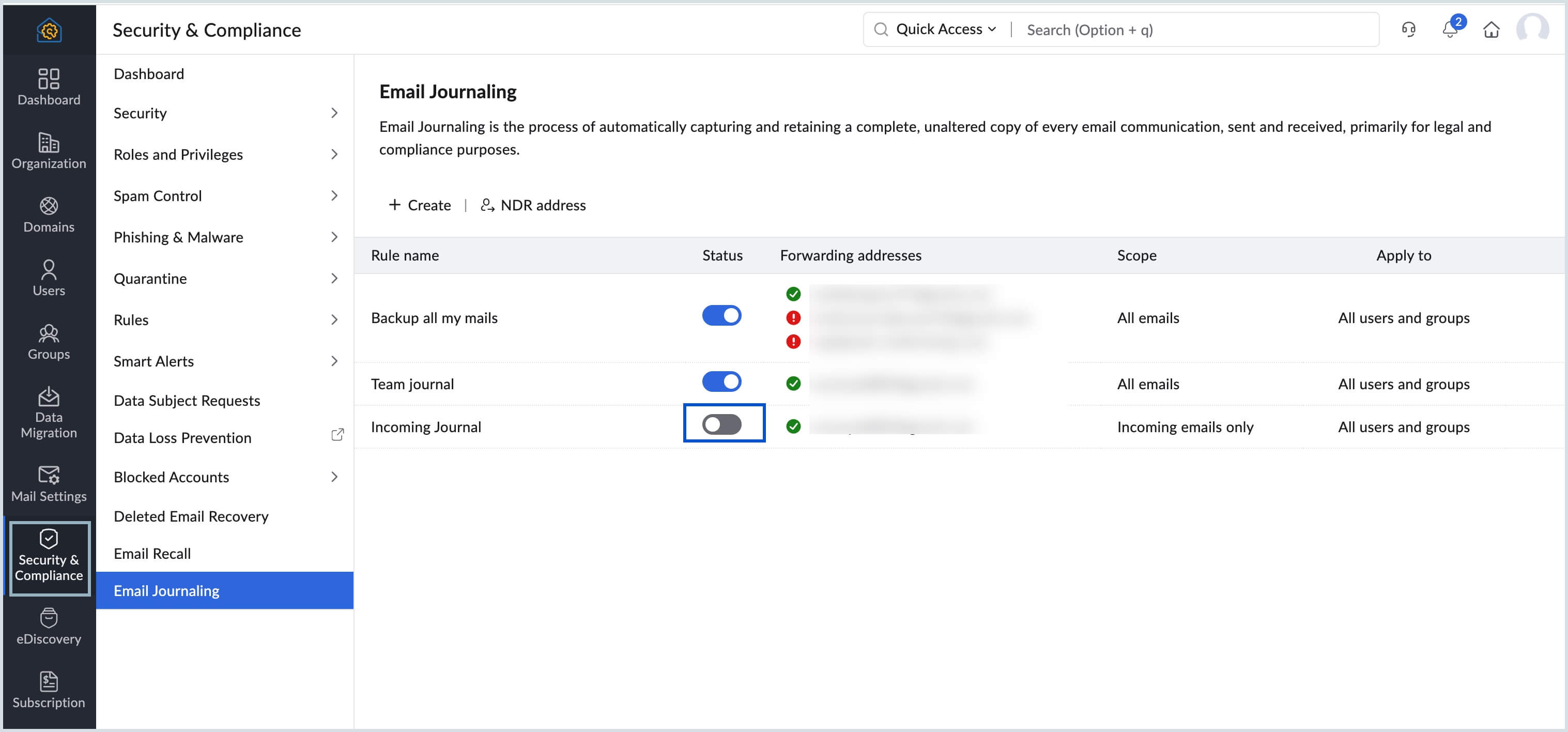Expand the Rules chevron
Viewport: 1568px width, 732px height.
(x=333, y=319)
